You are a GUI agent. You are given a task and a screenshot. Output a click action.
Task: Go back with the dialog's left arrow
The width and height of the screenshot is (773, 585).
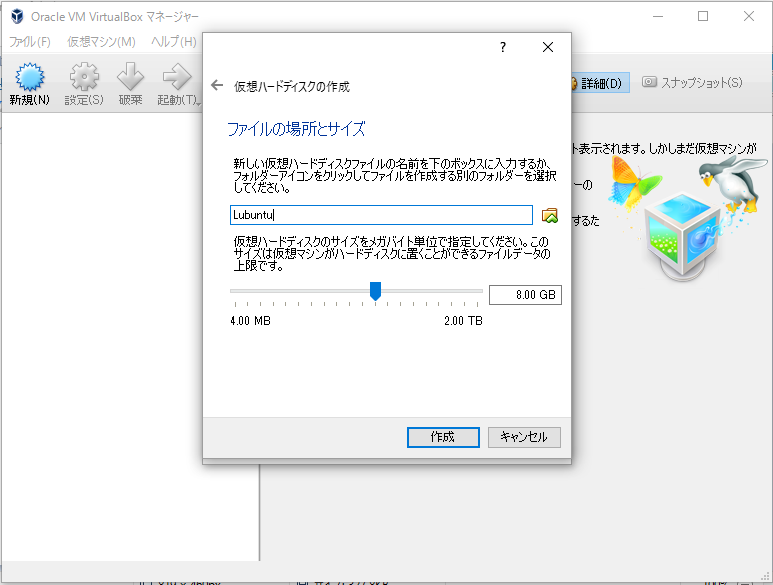(217, 85)
